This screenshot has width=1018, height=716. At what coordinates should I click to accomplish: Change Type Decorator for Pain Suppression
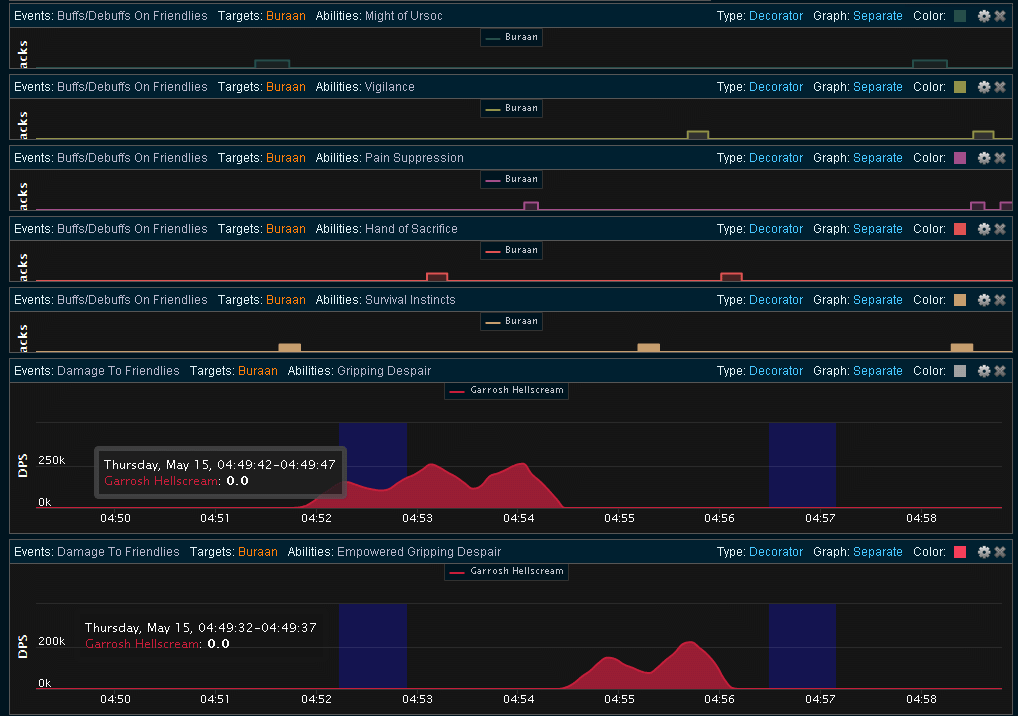click(776, 158)
